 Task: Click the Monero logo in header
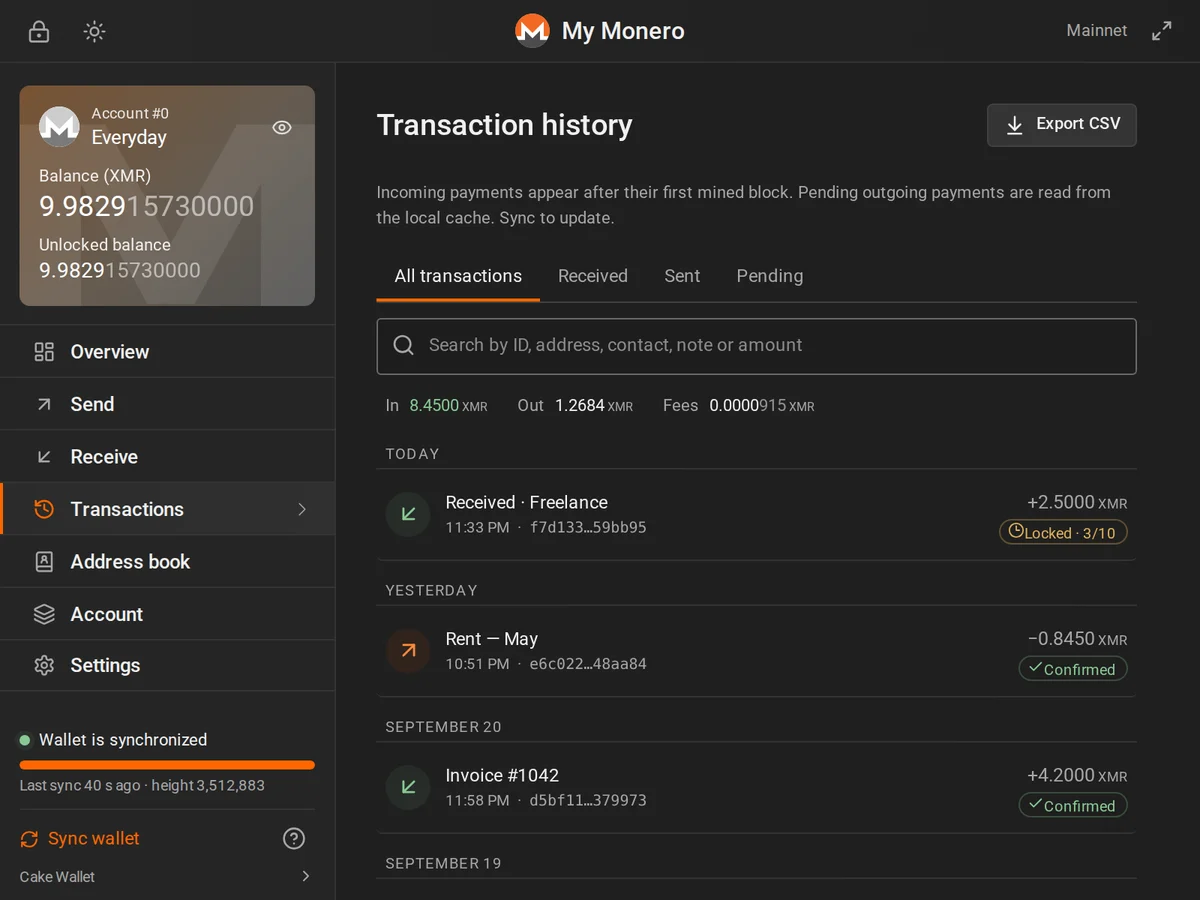pyautogui.click(x=532, y=31)
